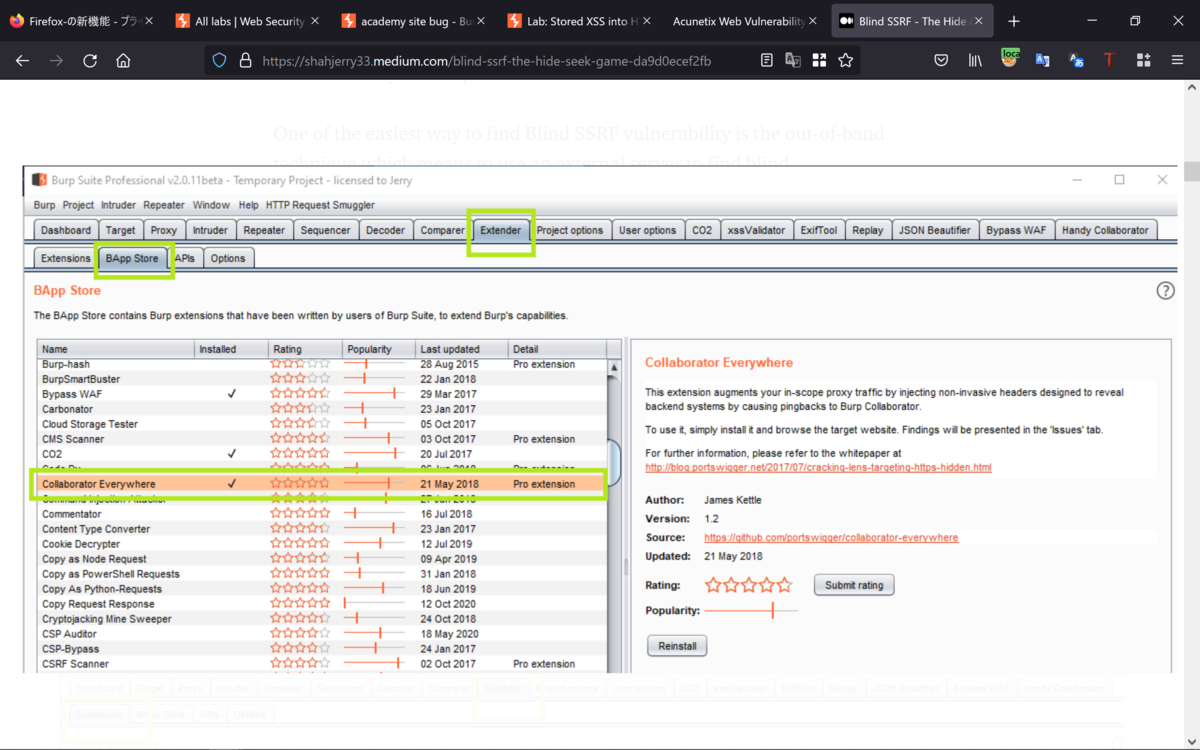
Task: Open the HTTP Request Smuggler menu
Action: tap(320, 205)
